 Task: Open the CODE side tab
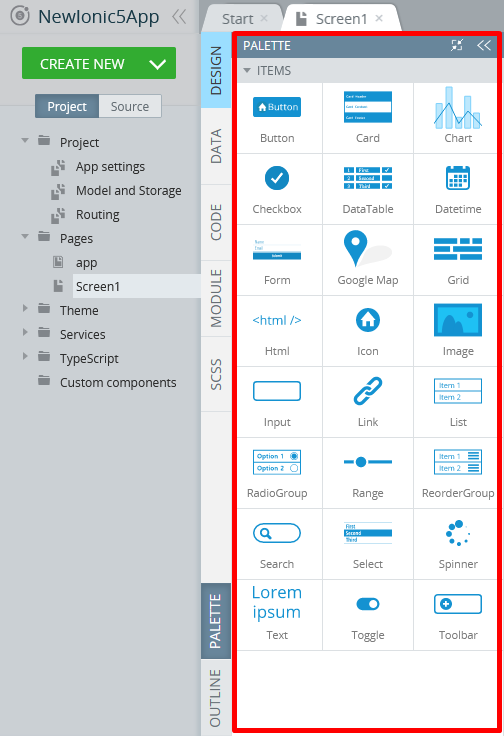coord(216,222)
